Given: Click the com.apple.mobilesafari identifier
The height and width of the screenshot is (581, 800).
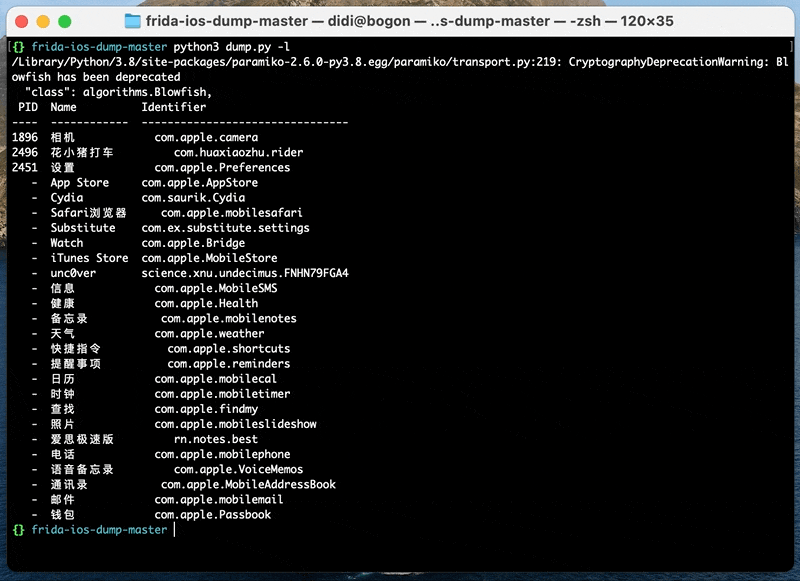Looking at the screenshot, I should pos(232,213).
